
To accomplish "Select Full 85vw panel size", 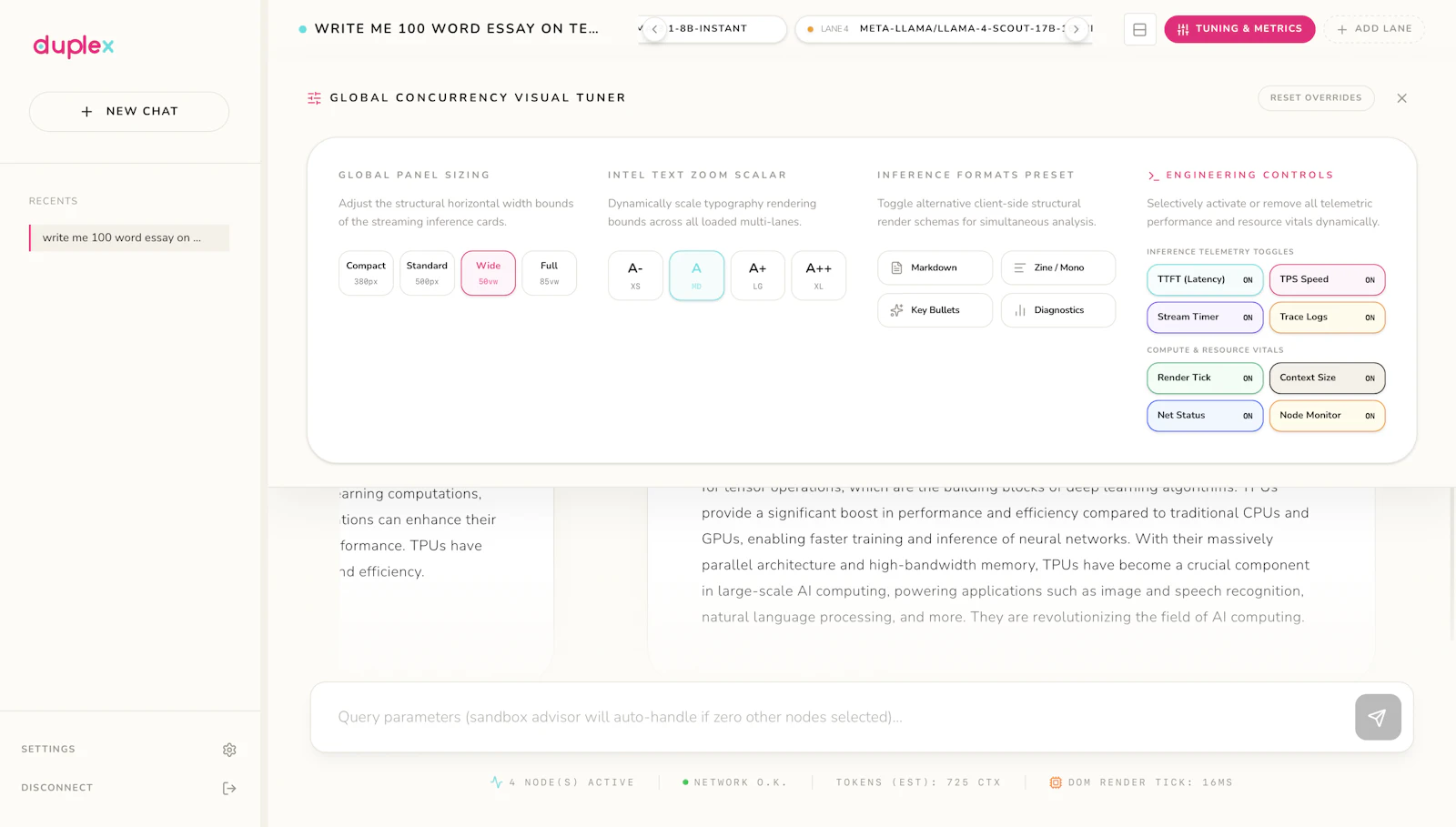I will 550,273.
